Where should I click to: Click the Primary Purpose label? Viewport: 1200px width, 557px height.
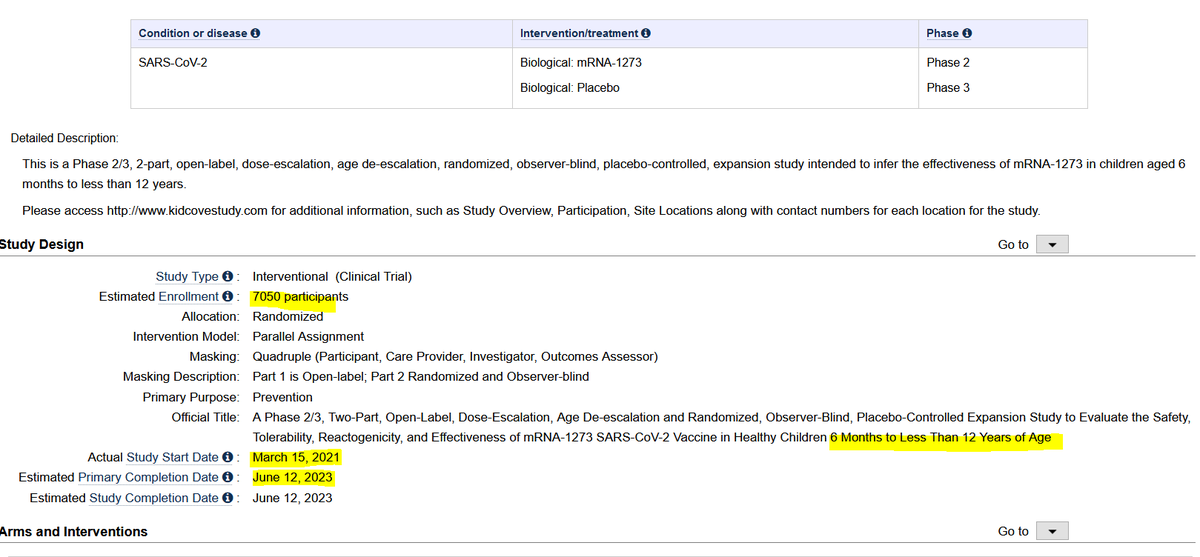[x=191, y=397]
